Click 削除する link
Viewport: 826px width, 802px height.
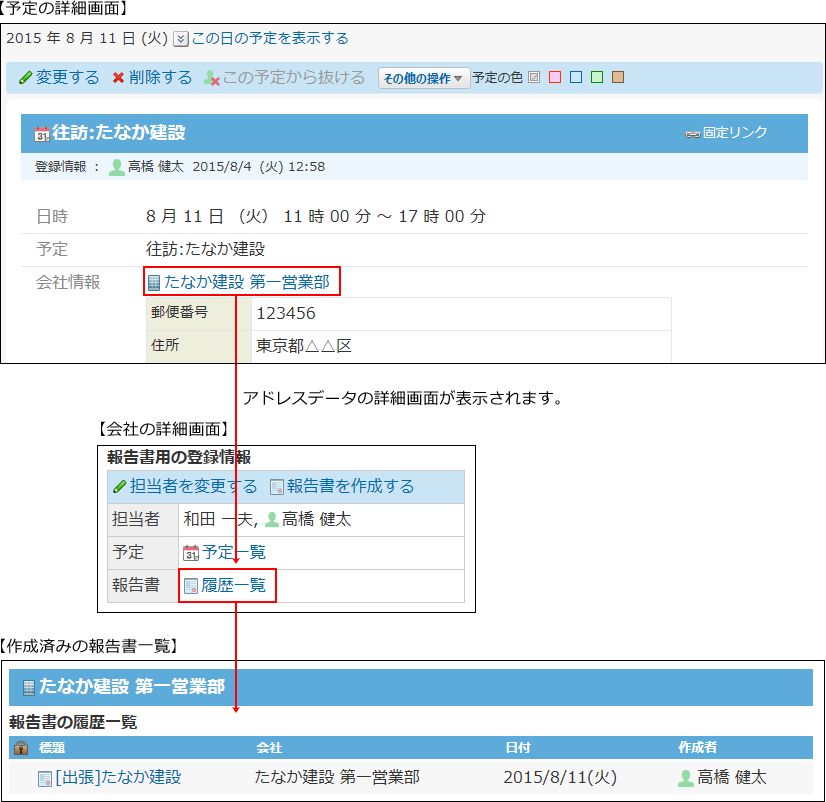pyautogui.click(x=161, y=77)
